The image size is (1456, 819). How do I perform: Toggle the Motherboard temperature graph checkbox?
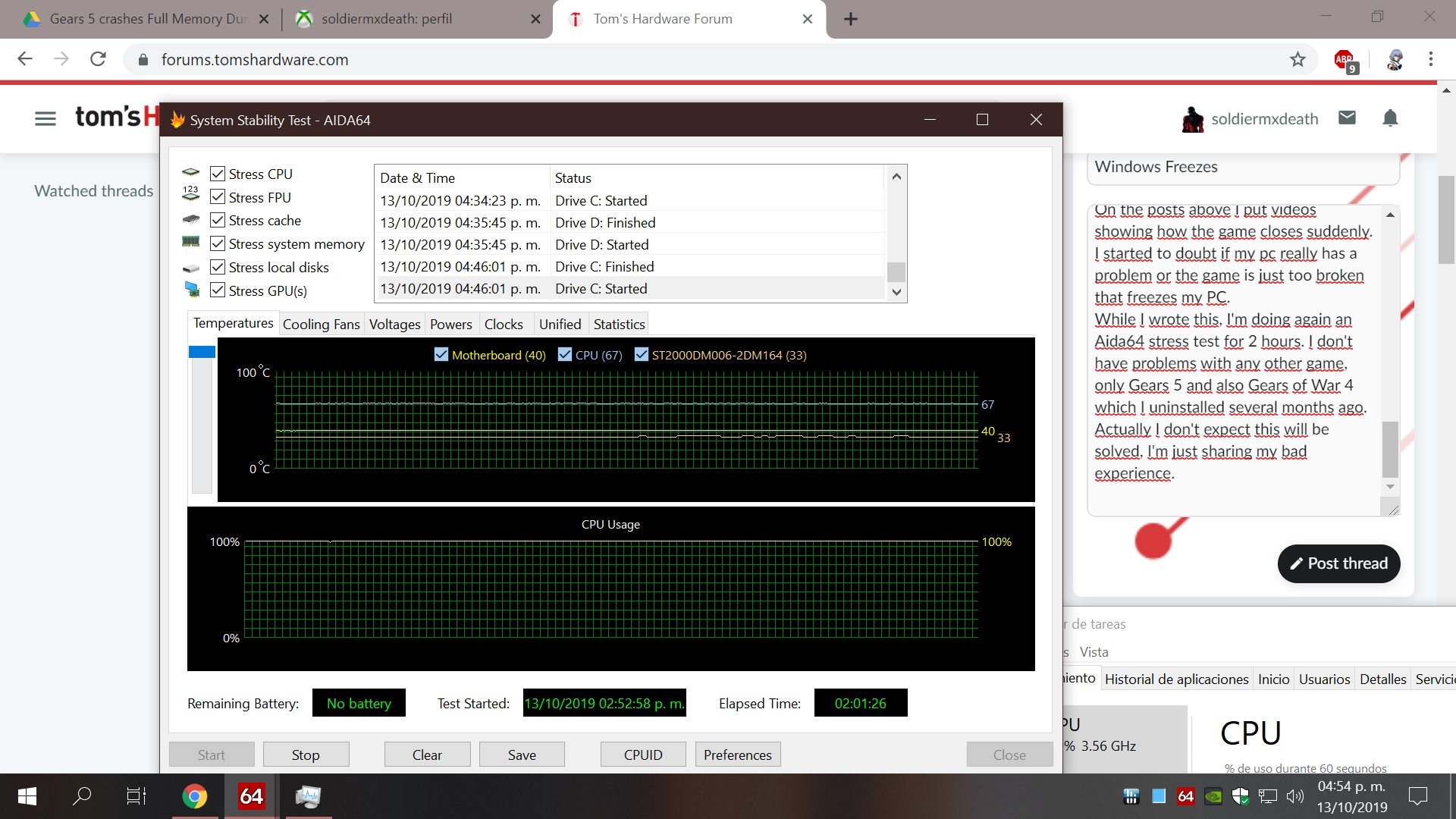(441, 354)
